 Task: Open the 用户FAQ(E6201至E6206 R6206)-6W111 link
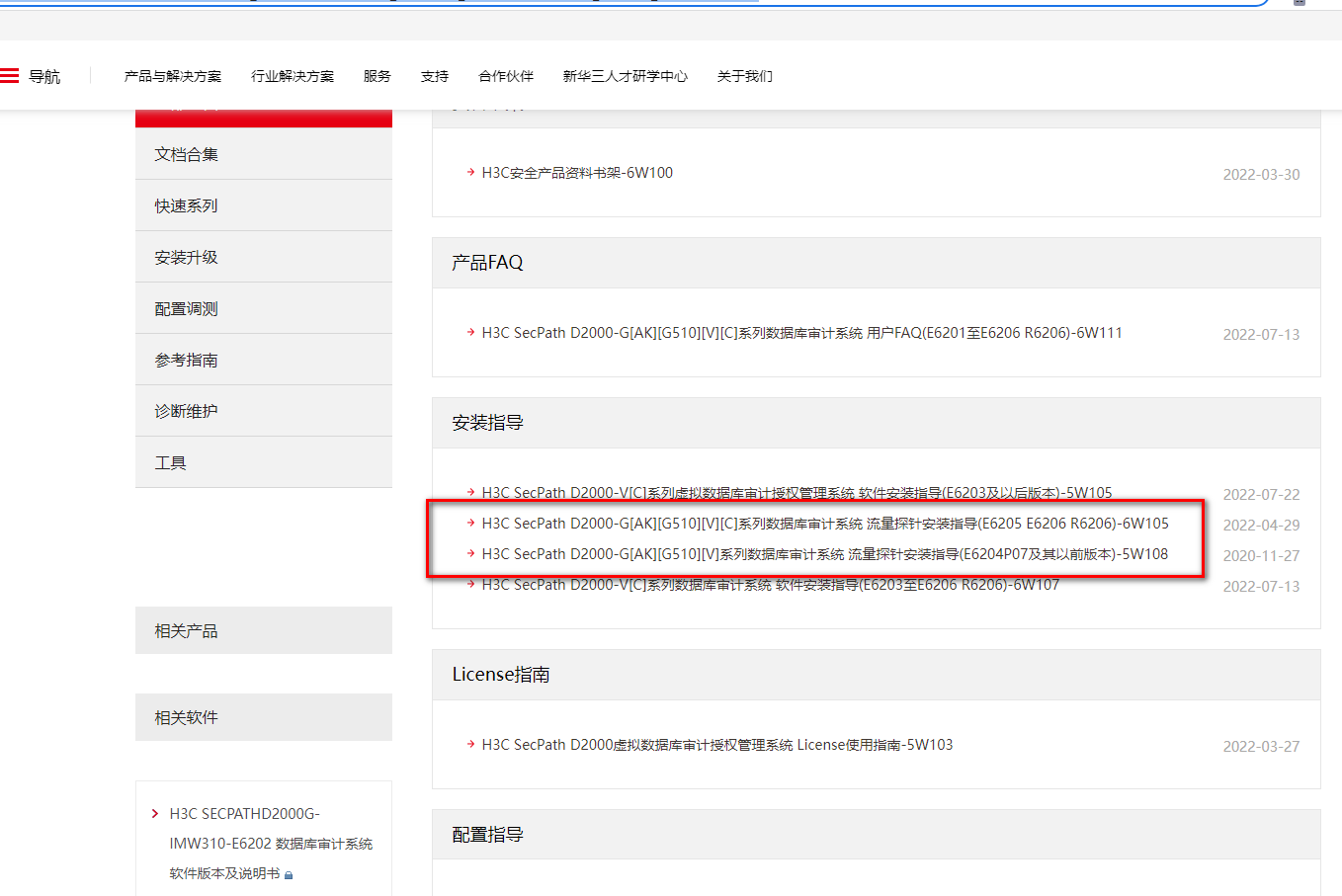[801, 333]
